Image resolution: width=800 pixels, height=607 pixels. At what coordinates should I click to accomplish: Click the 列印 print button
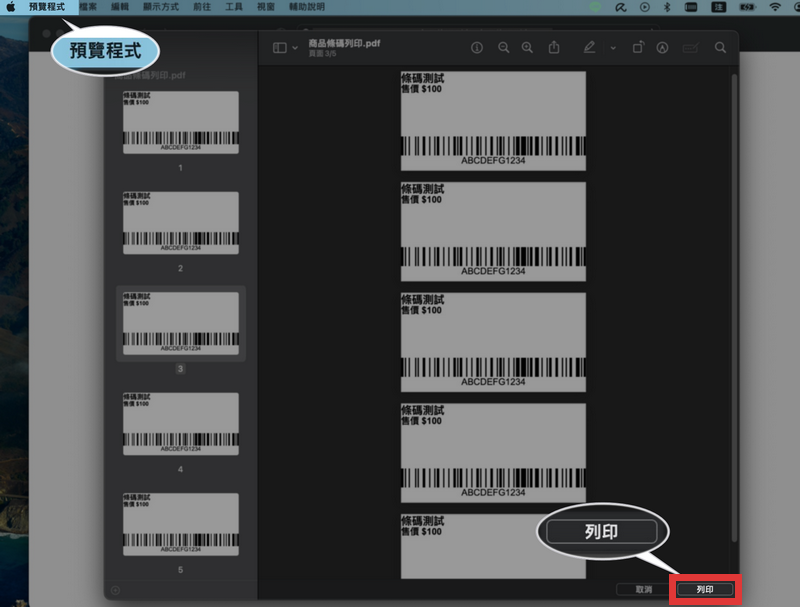tap(705, 590)
